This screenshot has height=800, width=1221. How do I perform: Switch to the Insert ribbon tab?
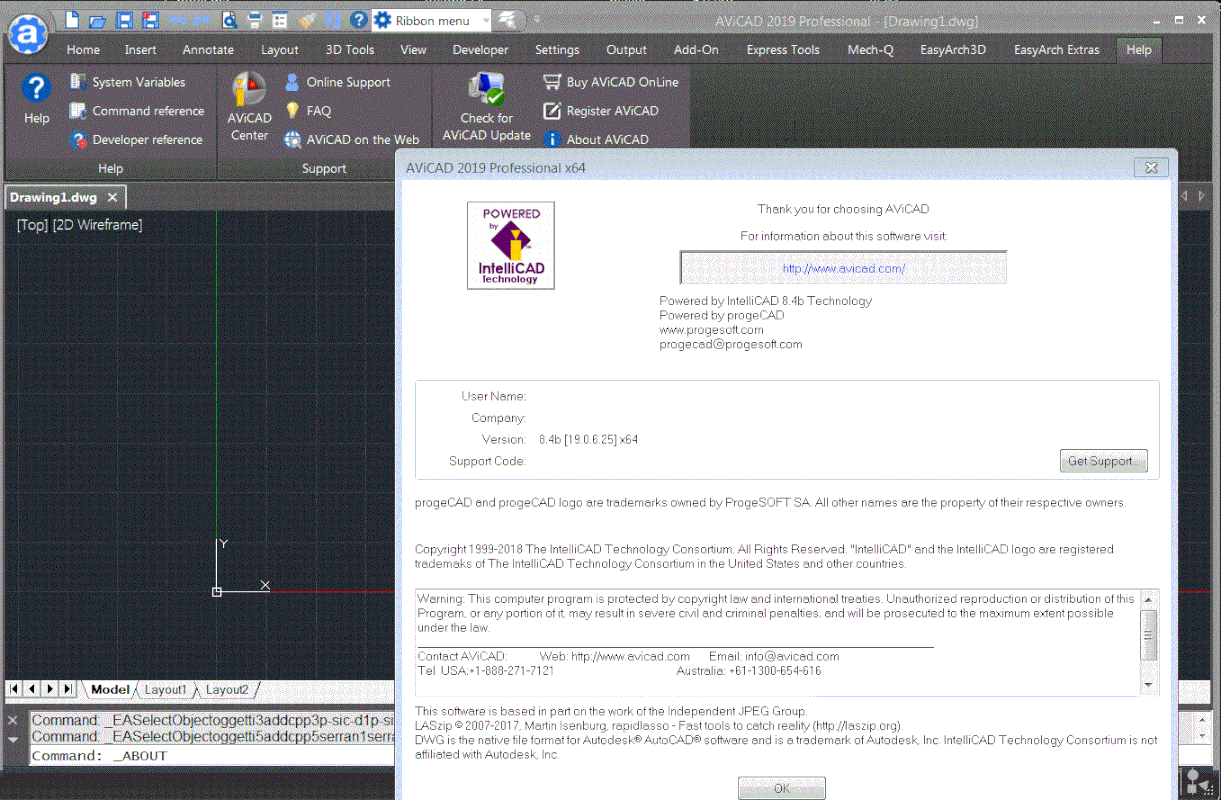click(x=141, y=50)
